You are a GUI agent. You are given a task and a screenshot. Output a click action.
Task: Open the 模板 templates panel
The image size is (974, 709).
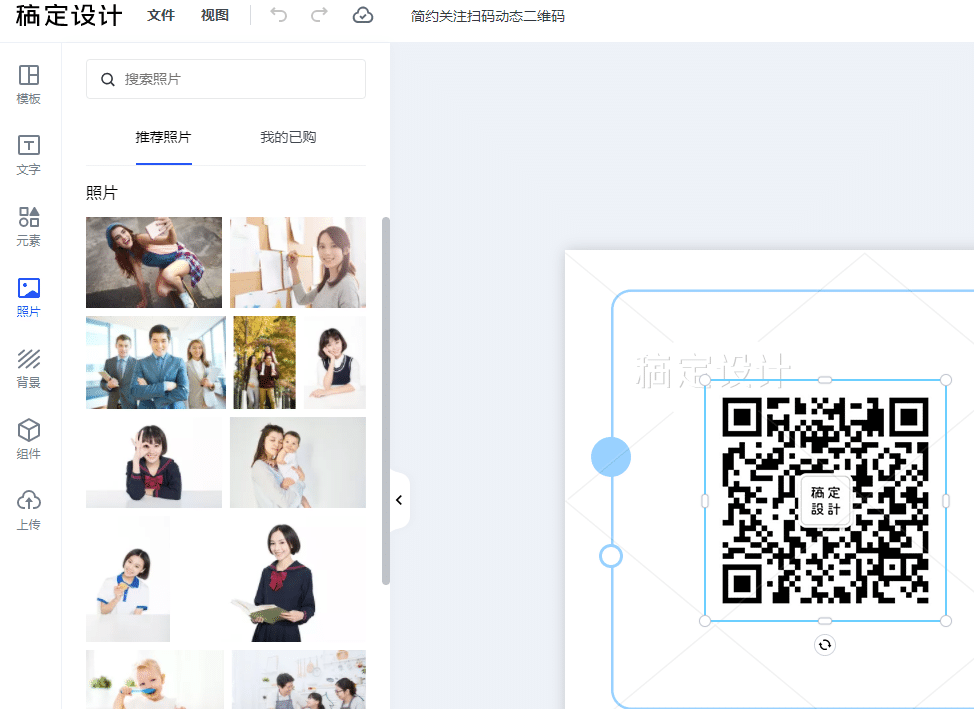click(x=29, y=85)
